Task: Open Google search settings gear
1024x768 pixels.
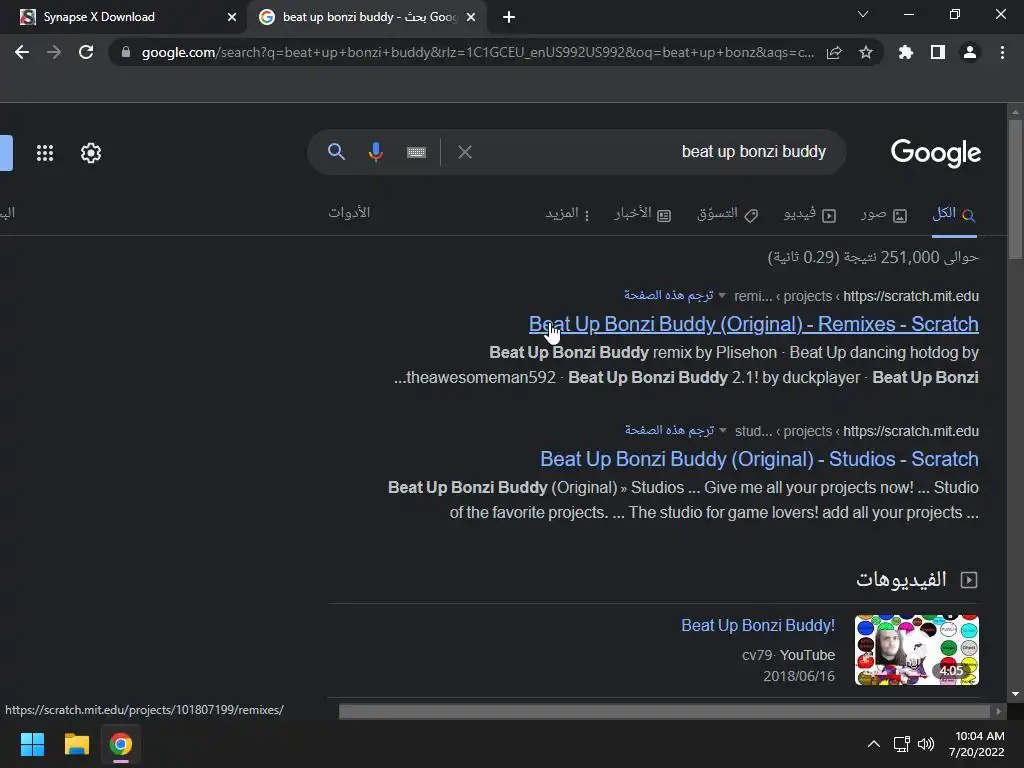Action: 91,153
